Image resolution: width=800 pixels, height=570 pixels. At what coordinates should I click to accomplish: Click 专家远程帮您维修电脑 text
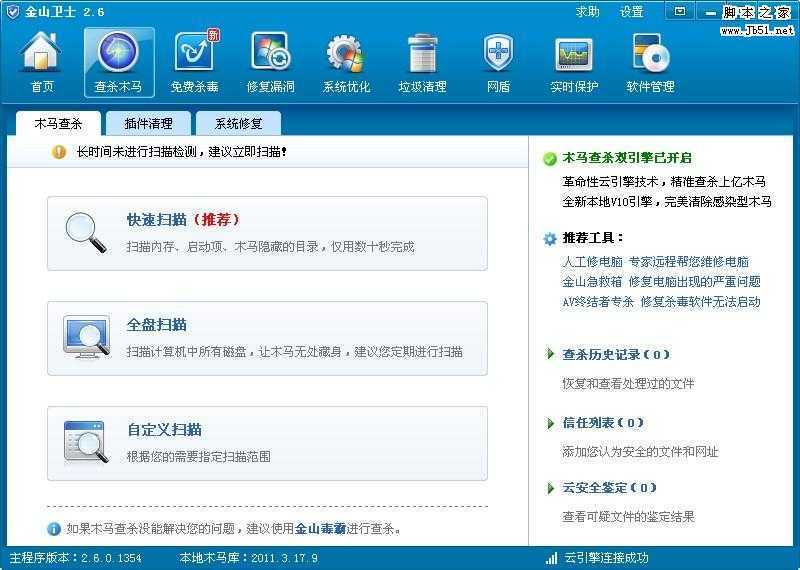click(x=689, y=262)
